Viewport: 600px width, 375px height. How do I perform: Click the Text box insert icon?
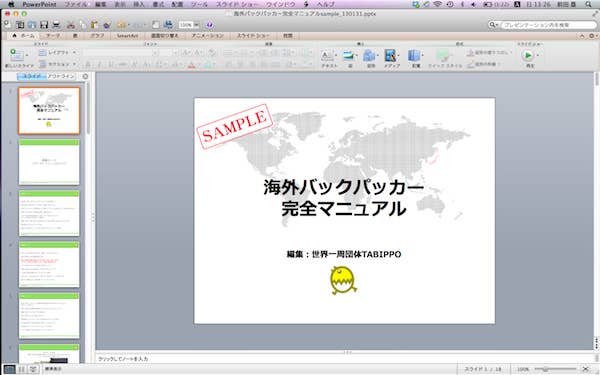coord(327,56)
